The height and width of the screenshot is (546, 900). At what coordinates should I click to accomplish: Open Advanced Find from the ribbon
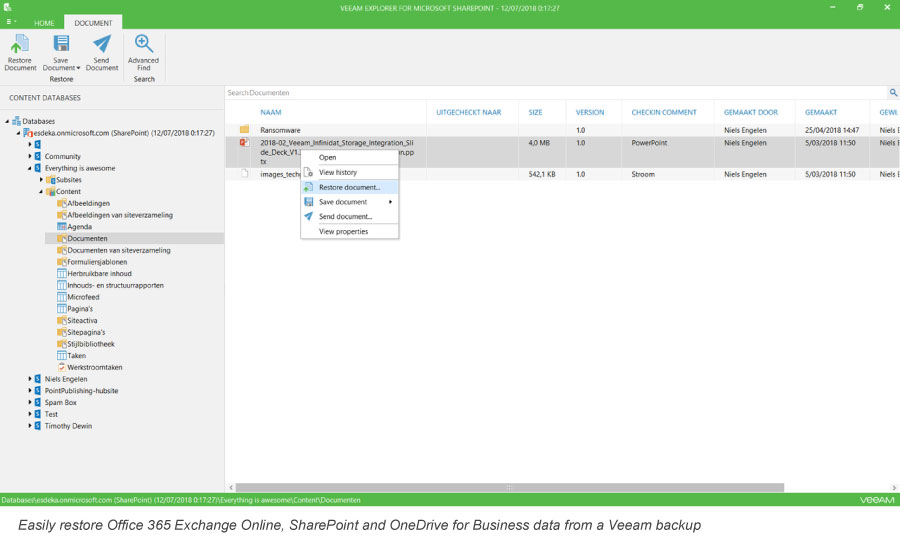[143, 52]
